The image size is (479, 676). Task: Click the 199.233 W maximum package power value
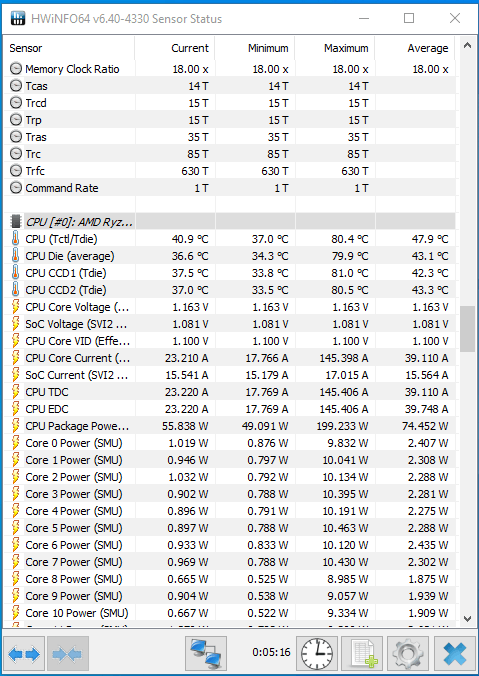pyautogui.click(x=344, y=426)
